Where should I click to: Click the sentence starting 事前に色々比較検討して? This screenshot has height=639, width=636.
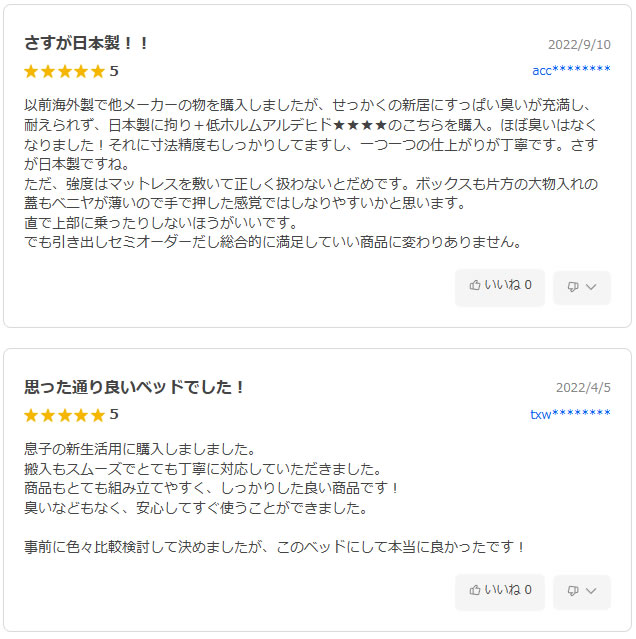point(275,547)
